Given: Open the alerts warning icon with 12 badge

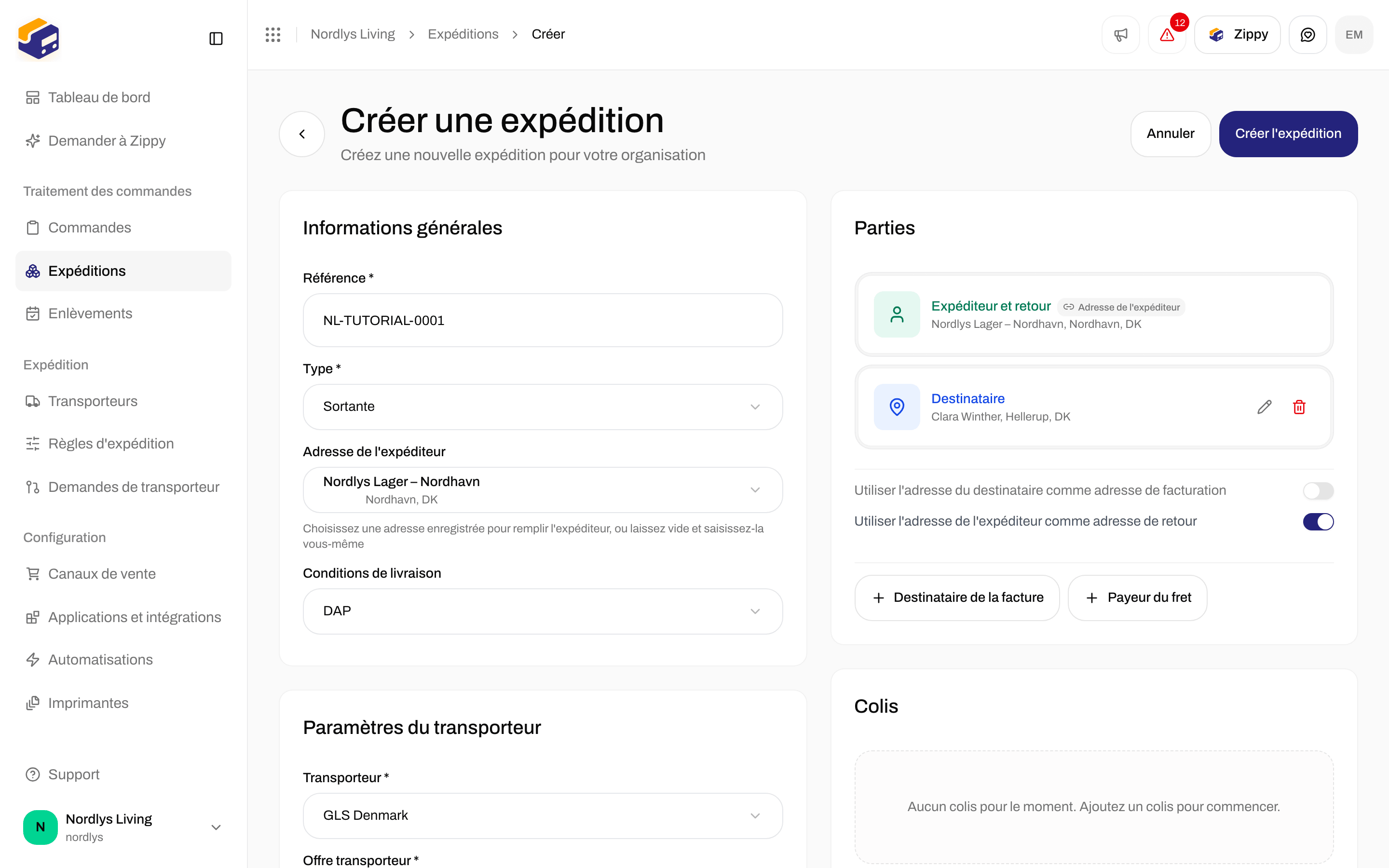Looking at the screenshot, I should coord(1167,34).
